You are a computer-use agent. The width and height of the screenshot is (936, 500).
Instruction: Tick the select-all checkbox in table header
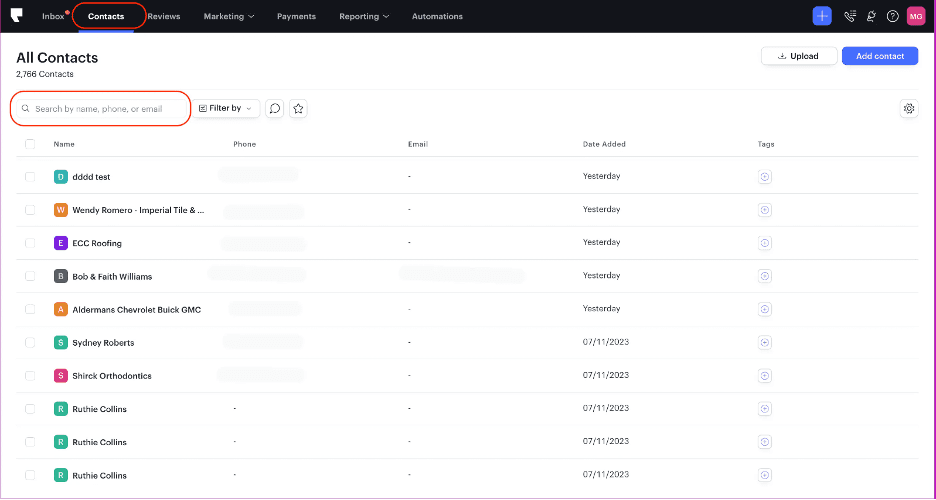click(x=30, y=144)
